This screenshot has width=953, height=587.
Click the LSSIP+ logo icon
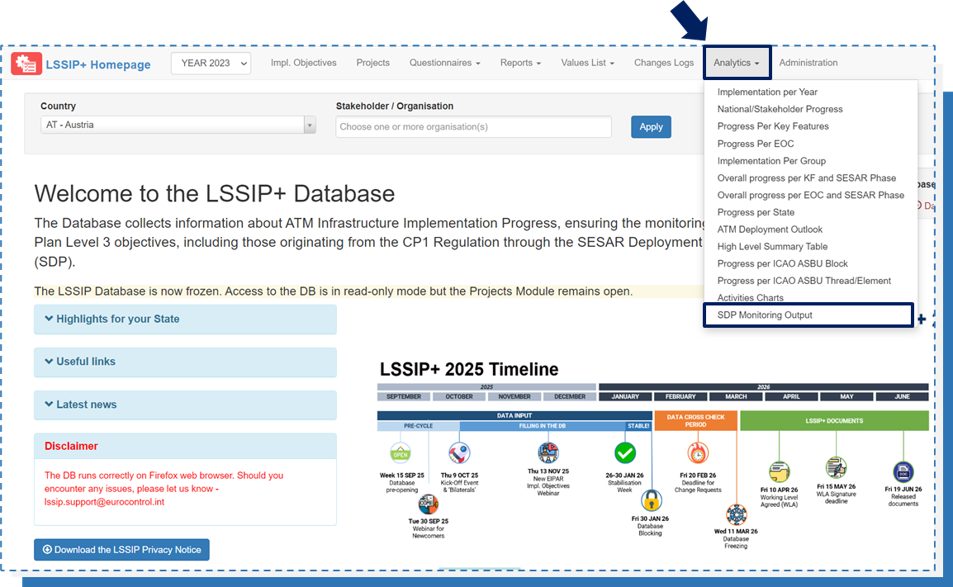[27, 63]
